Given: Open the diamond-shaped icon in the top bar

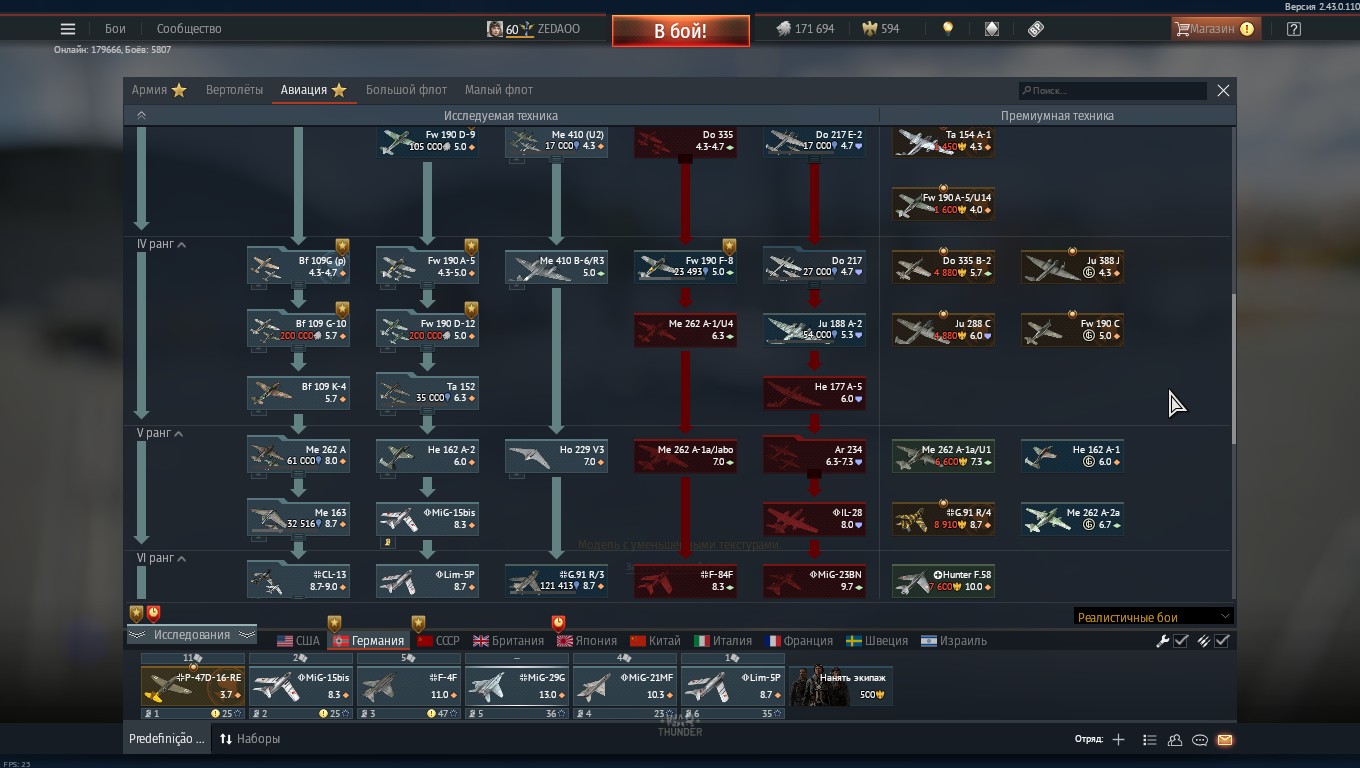Looking at the screenshot, I should 992,29.
